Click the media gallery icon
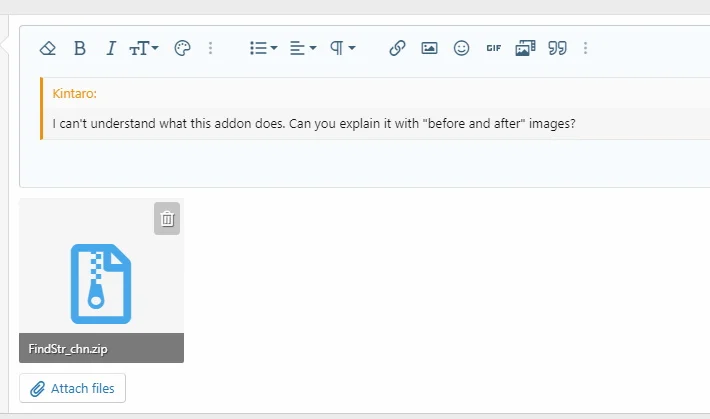The image size is (710, 419). (525, 48)
